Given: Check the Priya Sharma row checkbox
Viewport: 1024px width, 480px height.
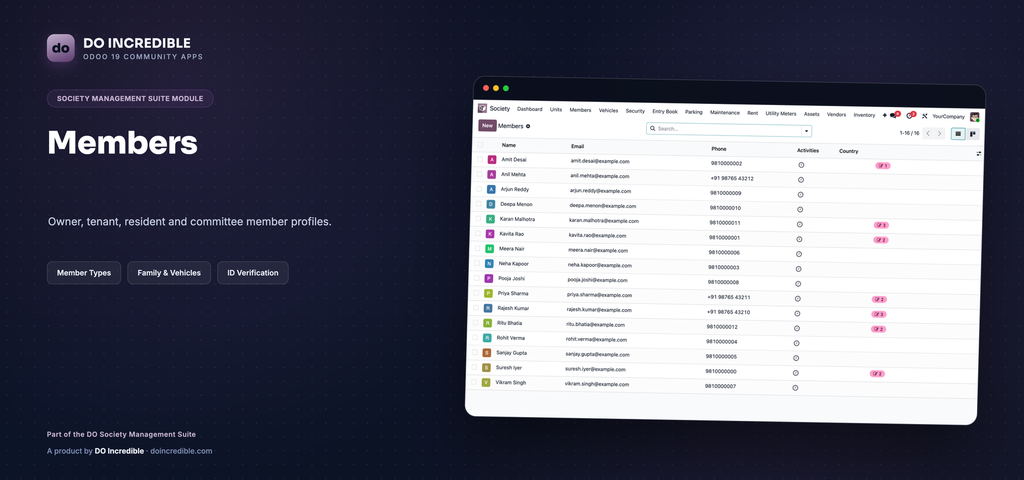Looking at the screenshot, I should [476, 293].
